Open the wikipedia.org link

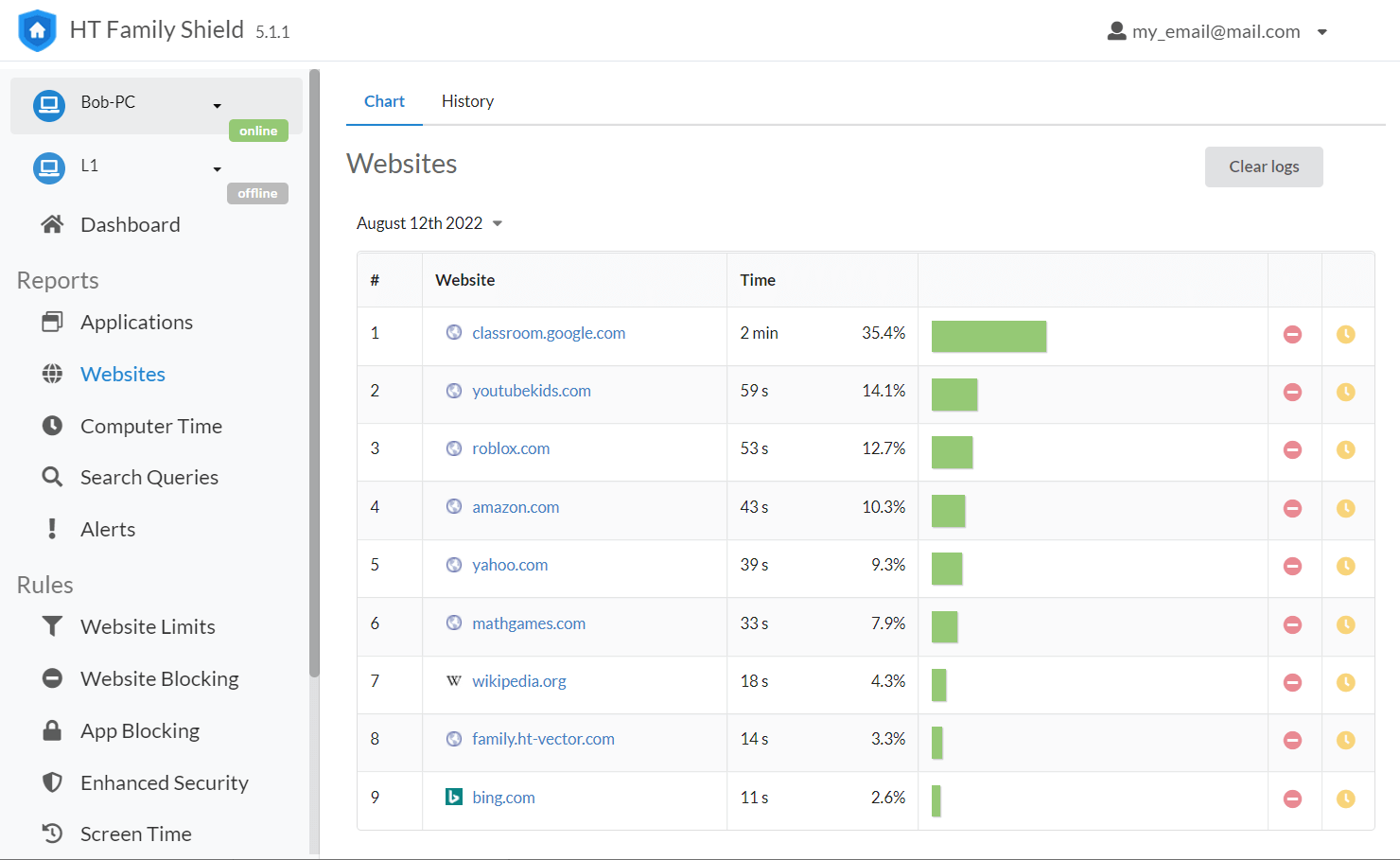[x=519, y=681]
